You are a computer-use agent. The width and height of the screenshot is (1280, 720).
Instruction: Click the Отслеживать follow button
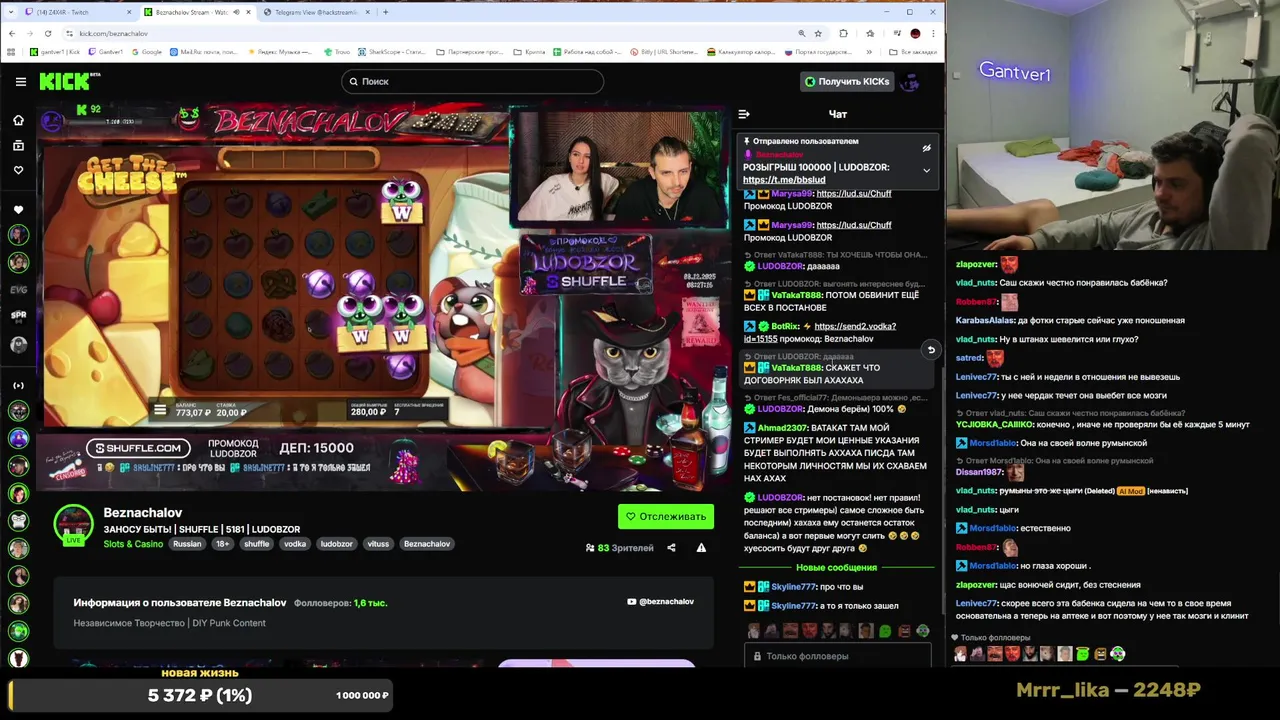(666, 516)
